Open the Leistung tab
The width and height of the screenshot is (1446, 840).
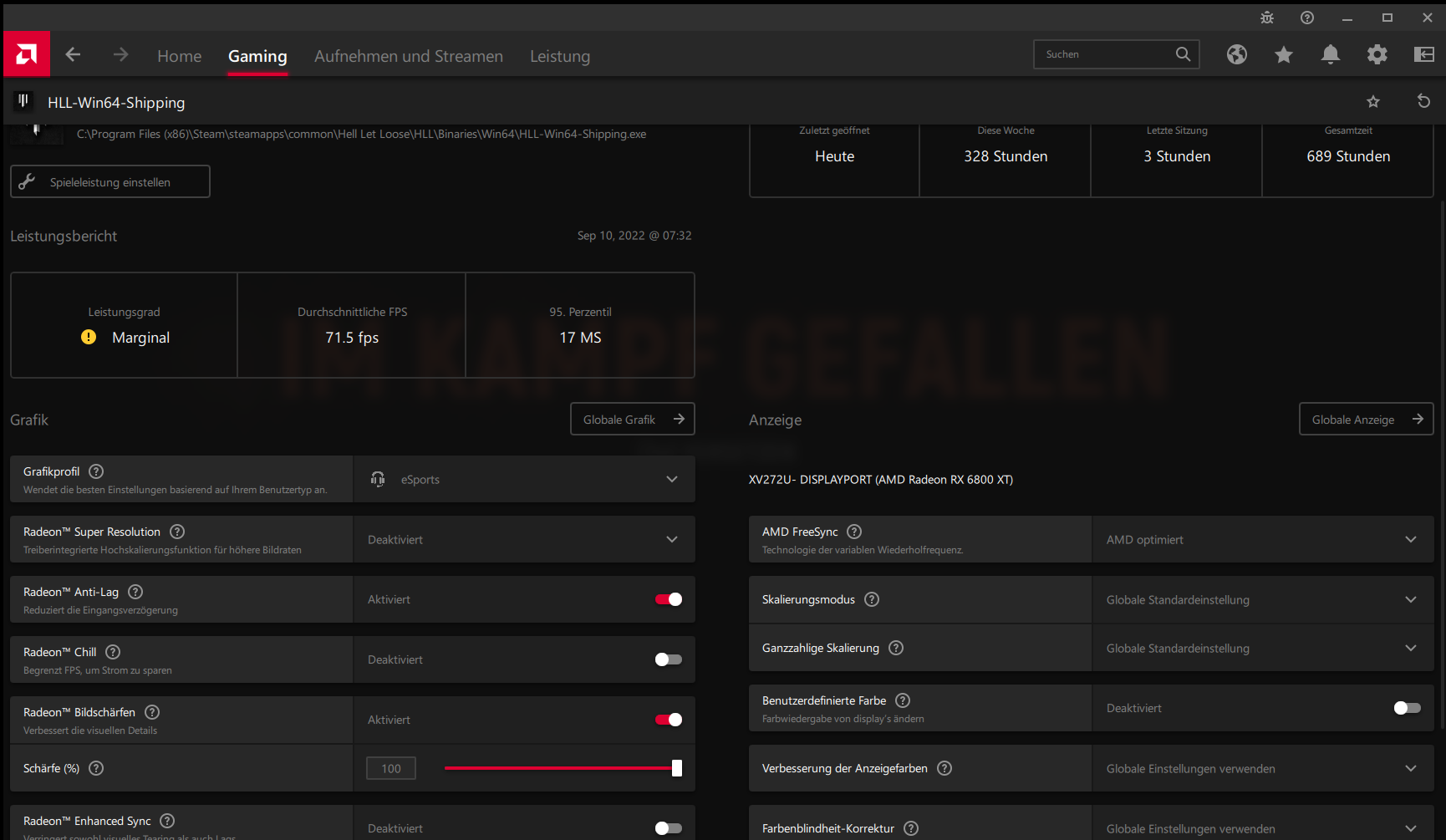(x=560, y=56)
